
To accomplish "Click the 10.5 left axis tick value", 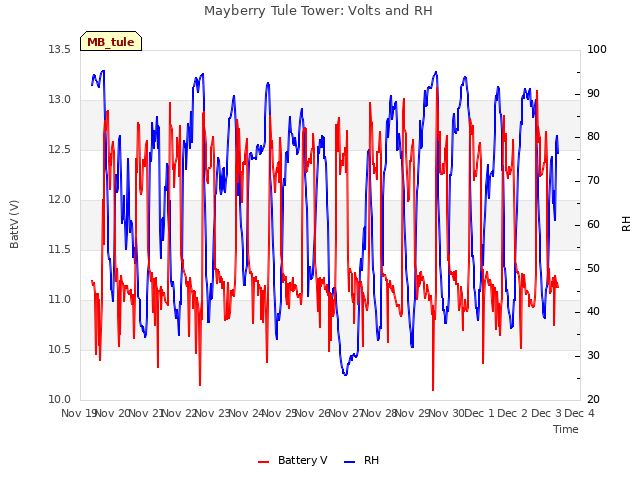I will pyautogui.click(x=59, y=349).
